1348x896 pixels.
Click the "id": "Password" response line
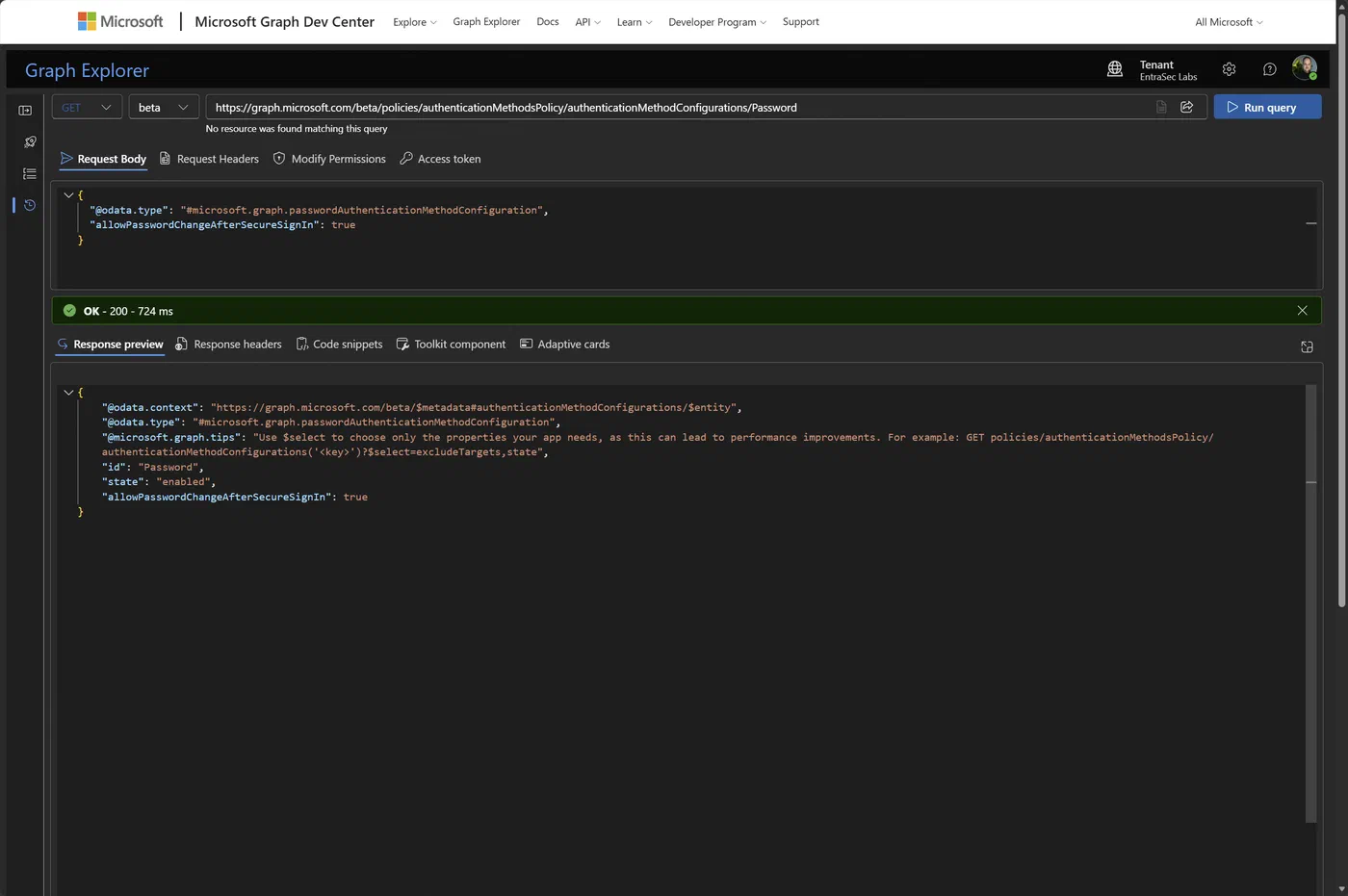point(152,468)
